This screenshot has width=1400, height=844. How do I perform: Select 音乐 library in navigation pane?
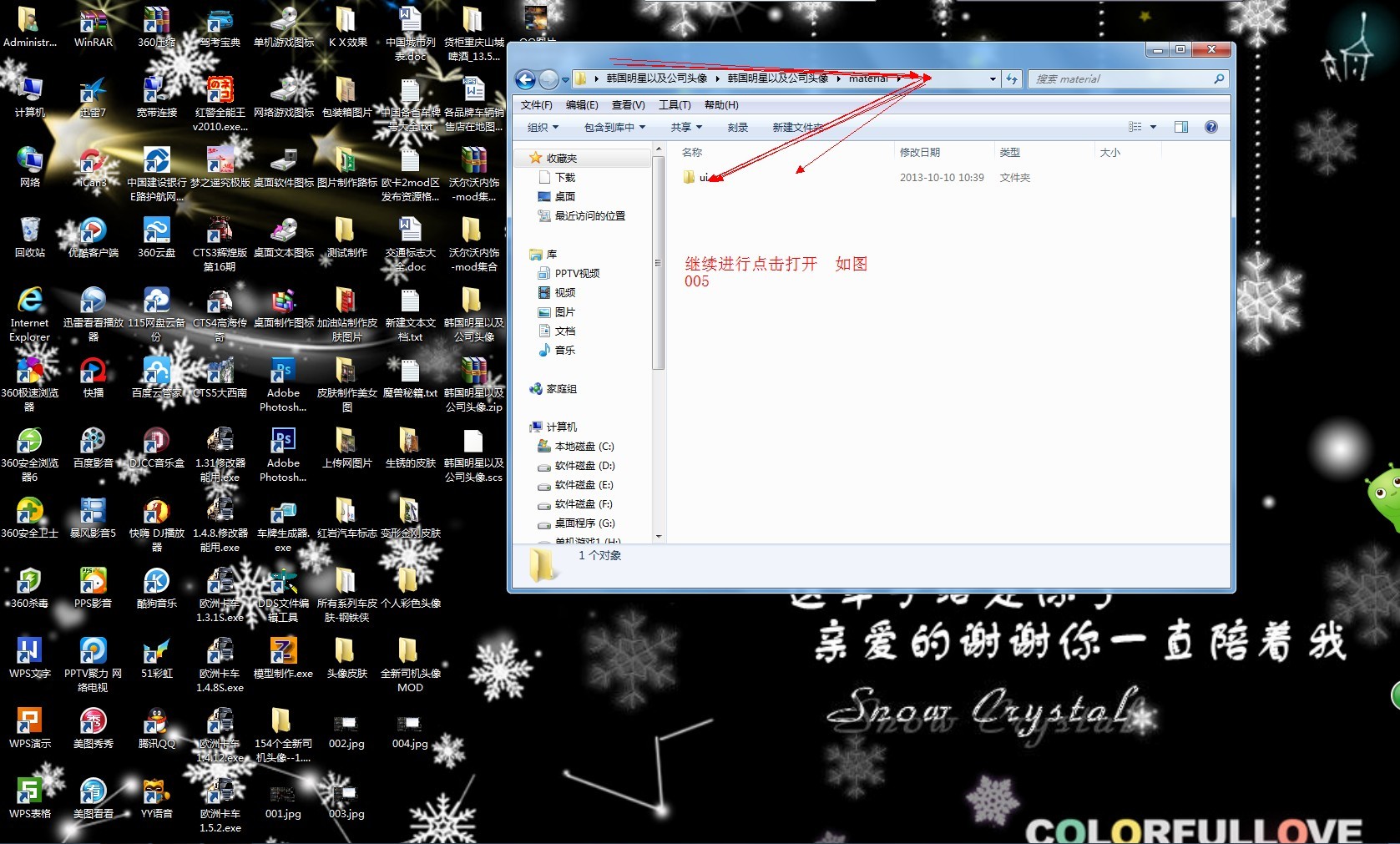[x=557, y=351]
